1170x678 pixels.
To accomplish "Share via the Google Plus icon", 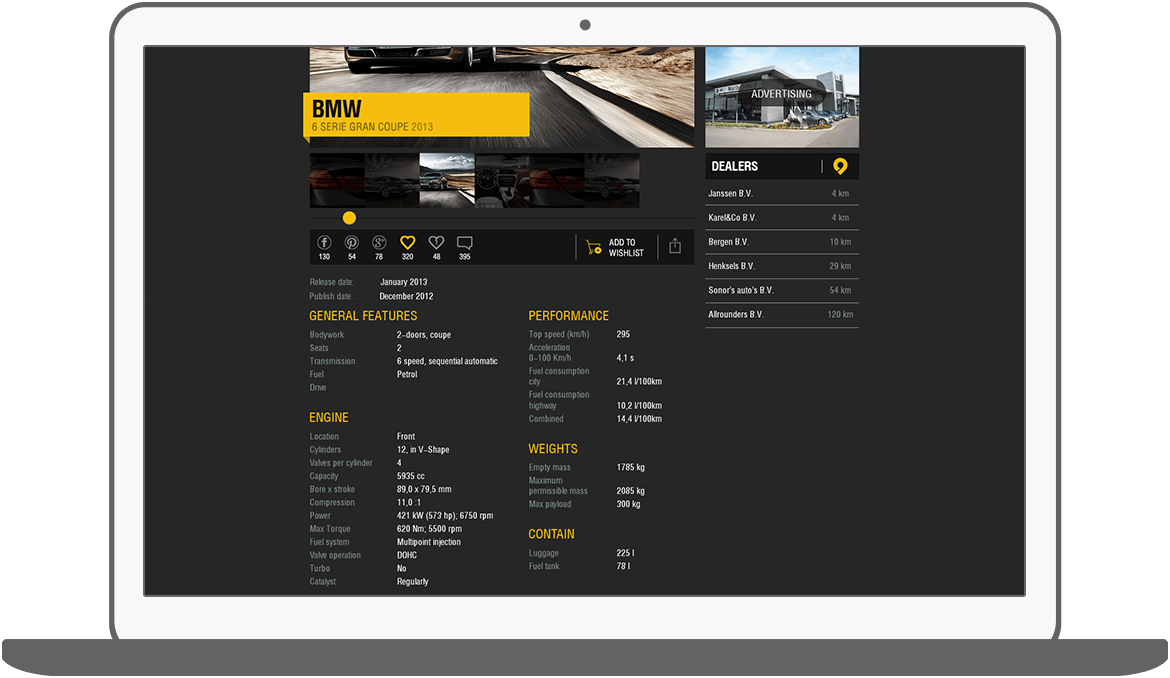I will tap(379, 242).
